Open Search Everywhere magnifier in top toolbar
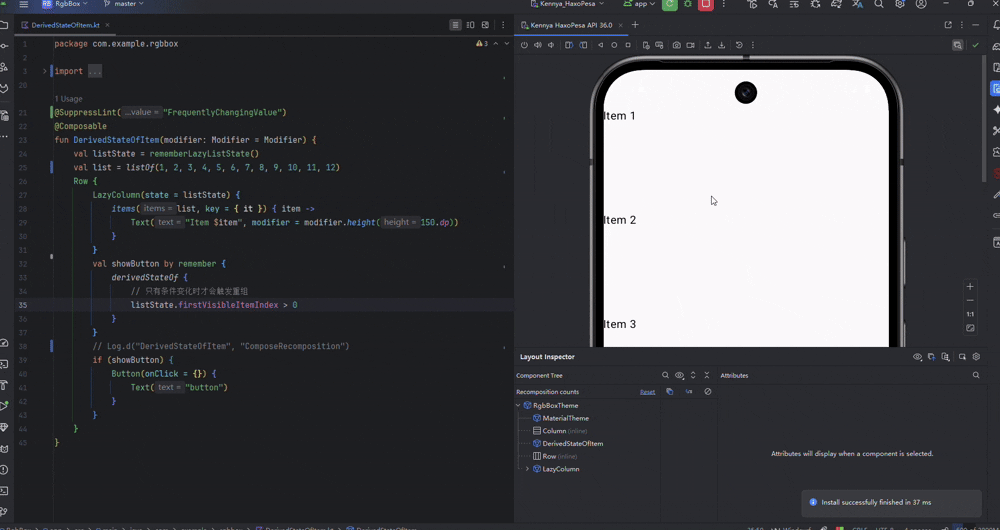This screenshot has height=530, width=1000. click(878, 4)
